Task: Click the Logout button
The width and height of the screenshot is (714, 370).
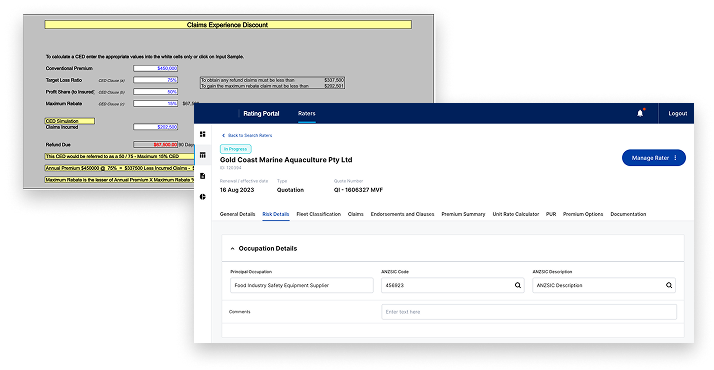Action: (x=678, y=113)
